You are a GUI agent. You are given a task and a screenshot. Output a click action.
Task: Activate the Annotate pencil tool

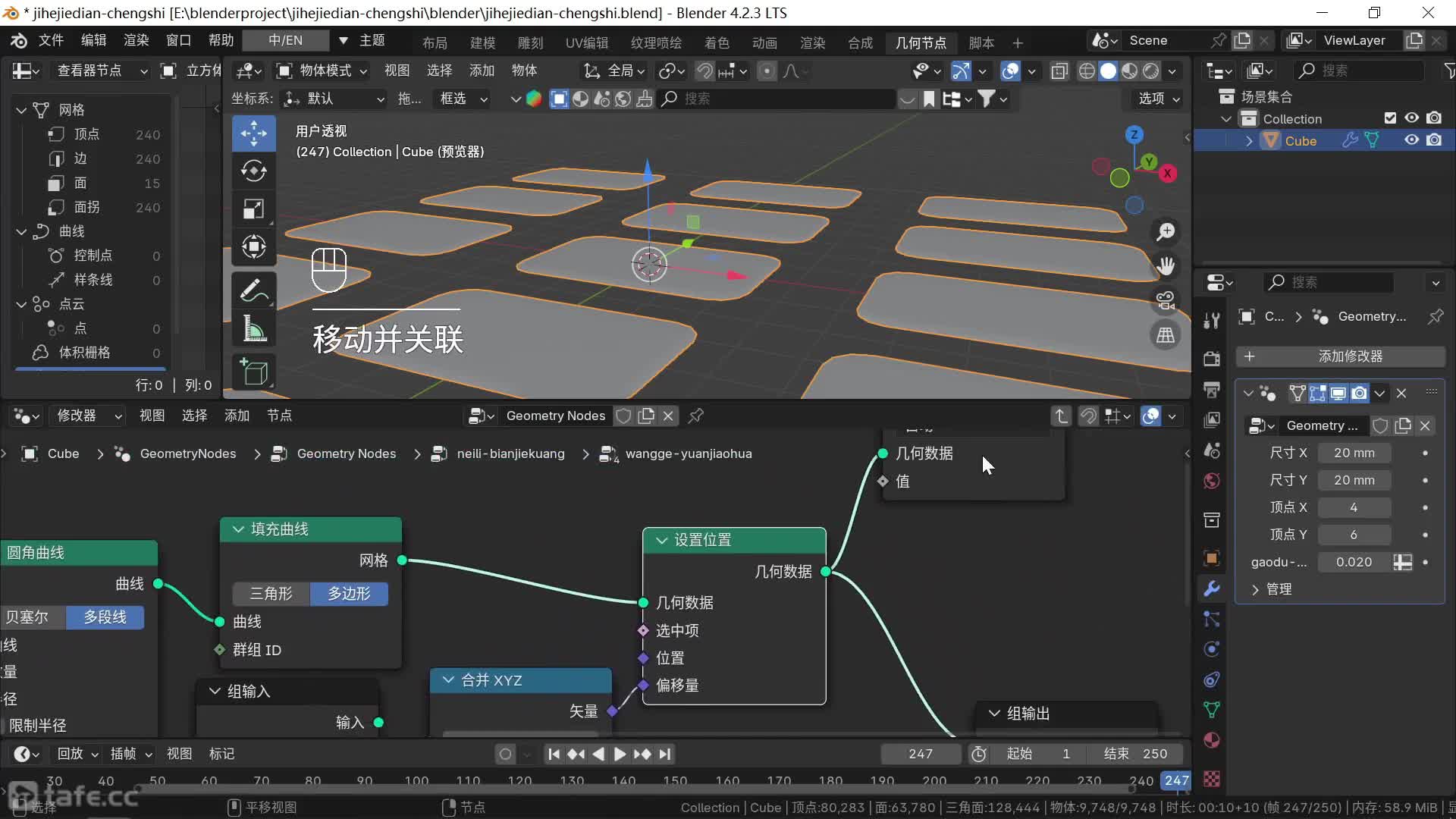point(253,290)
